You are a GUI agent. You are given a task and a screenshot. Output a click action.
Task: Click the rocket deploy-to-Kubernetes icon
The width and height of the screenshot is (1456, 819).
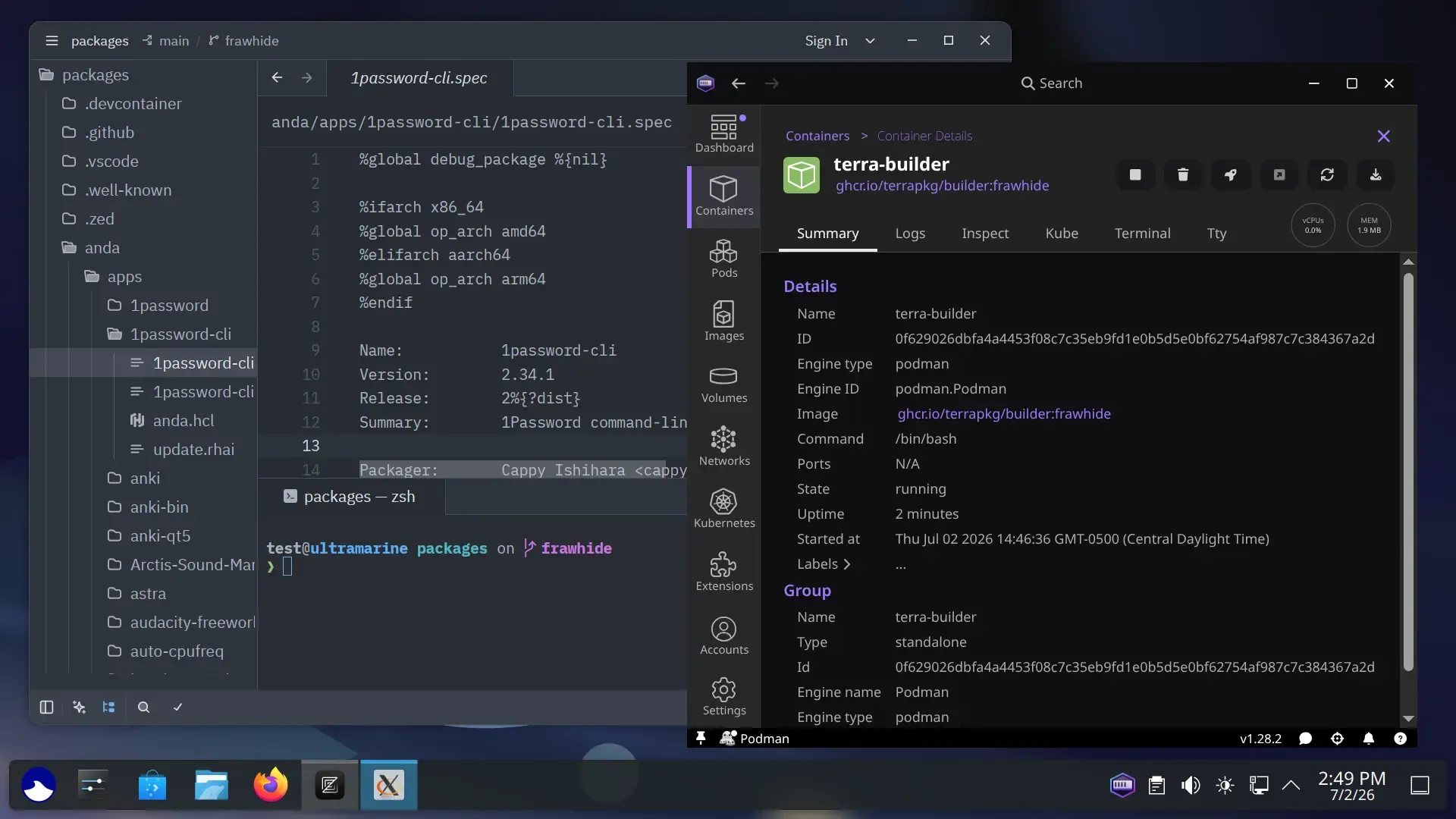(1231, 175)
